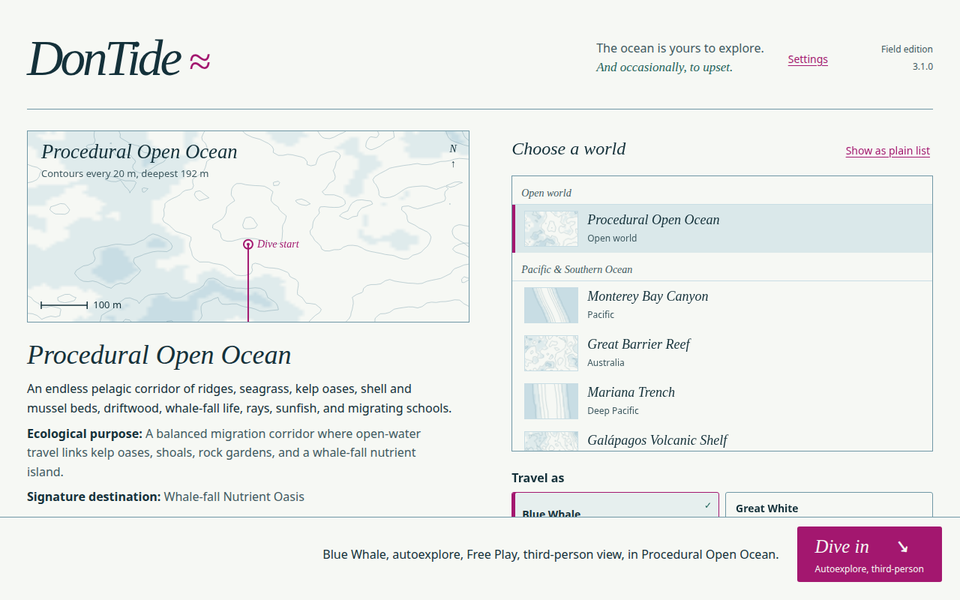Click the Show as plain list link

[888, 151]
